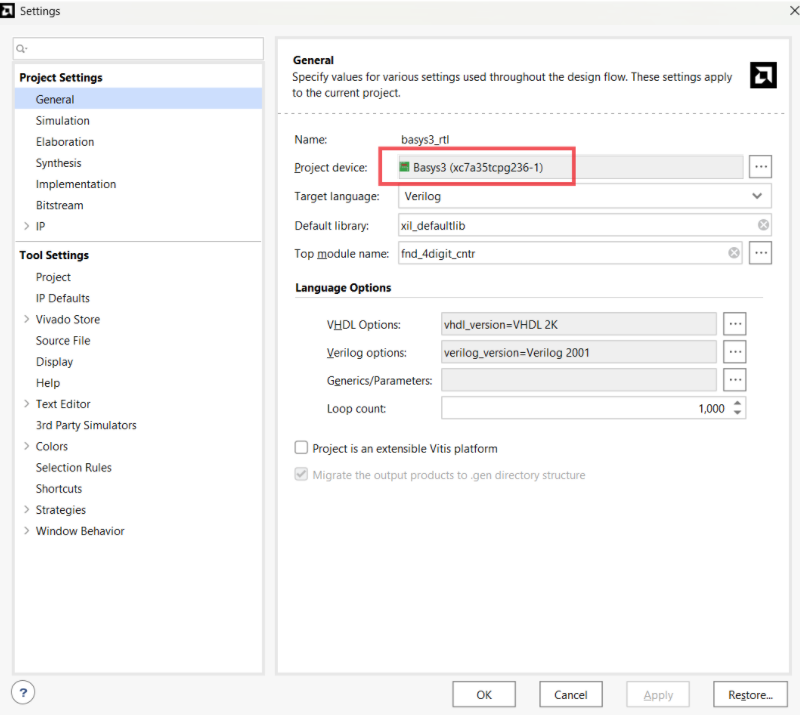Enable Project is an extensible Vitis platform
Image resolution: width=800 pixels, height=715 pixels.
[302, 448]
